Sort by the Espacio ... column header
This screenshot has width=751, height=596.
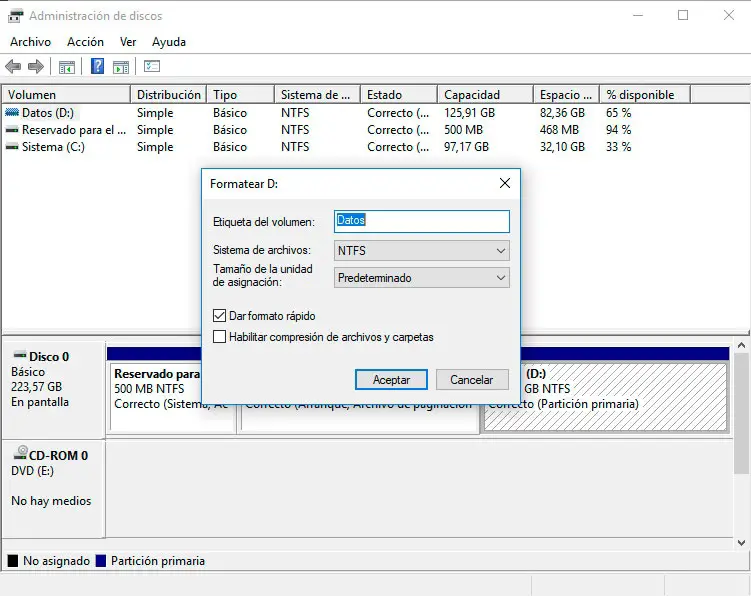click(567, 94)
